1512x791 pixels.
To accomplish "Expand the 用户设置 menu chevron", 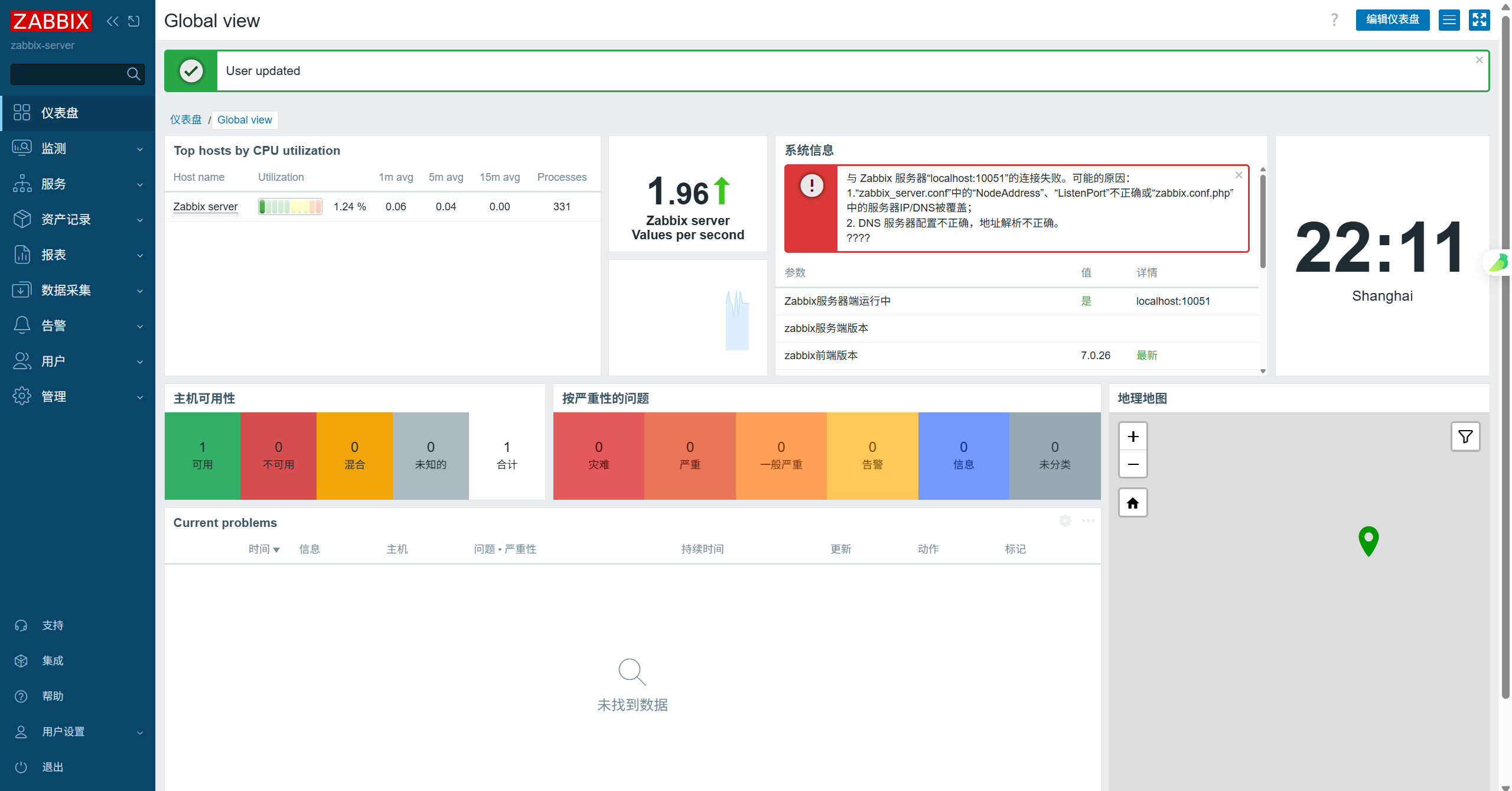I will point(140,733).
